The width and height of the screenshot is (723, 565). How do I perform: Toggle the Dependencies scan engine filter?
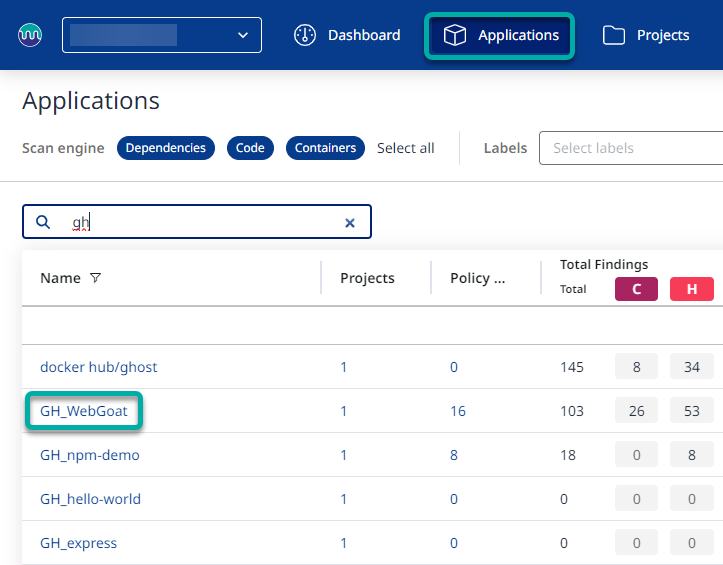pyautogui.click(x=166, y=148)
